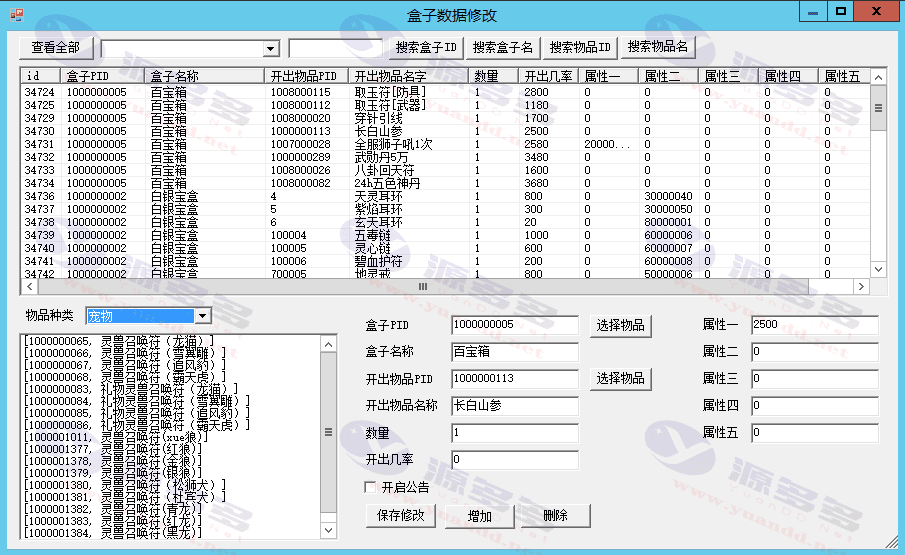Click the table's horizontal scrollbar thumb
This screenshot has height=555, width=905.
422,286
